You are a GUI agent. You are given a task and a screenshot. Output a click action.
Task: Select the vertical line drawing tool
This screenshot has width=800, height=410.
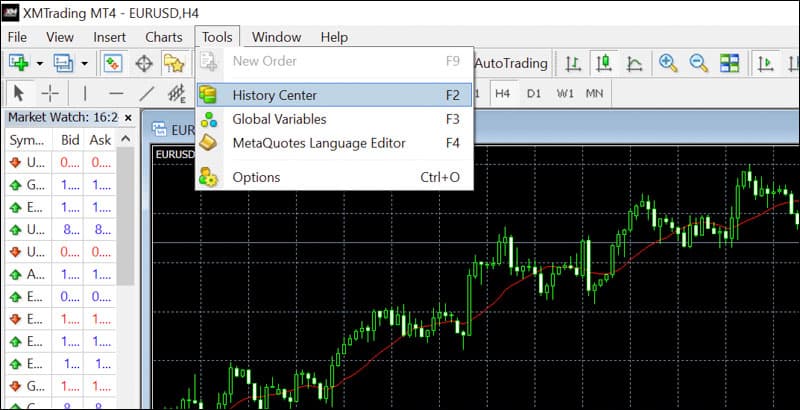coord(85,93)
